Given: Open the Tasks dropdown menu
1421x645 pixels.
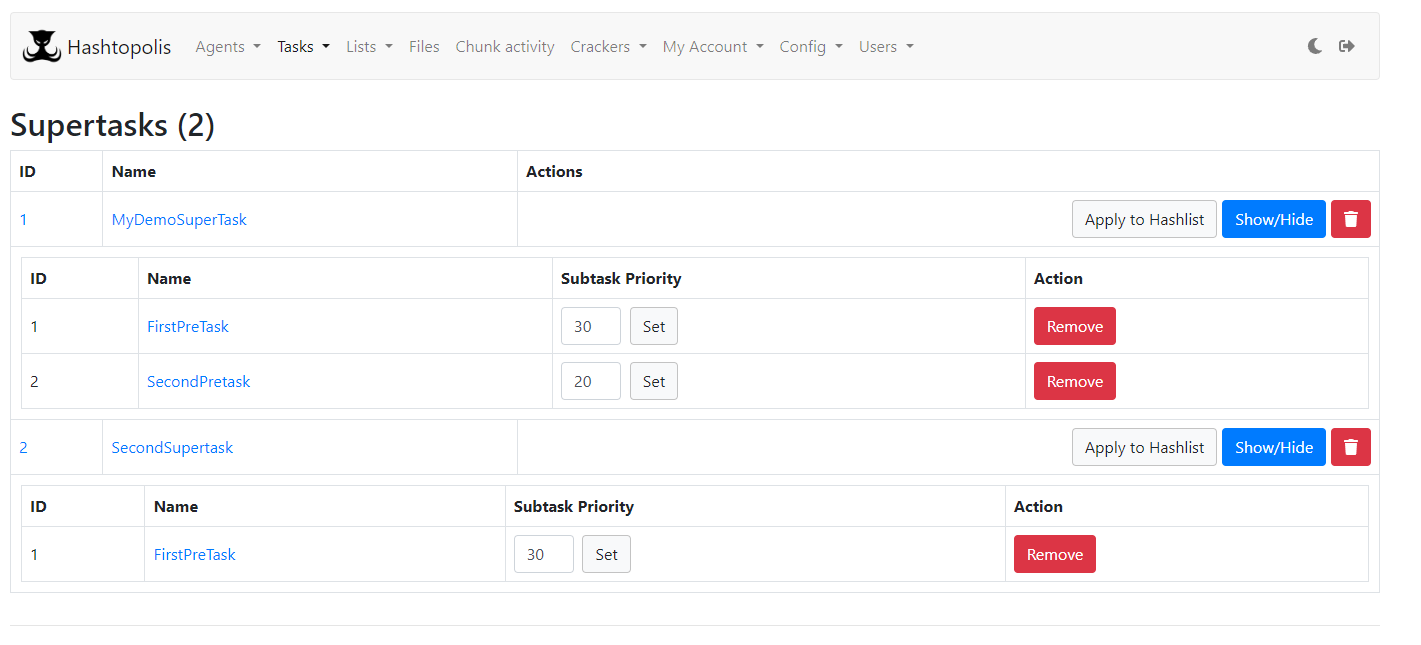Looking at the screenshot, I should click(x=304, y=46).
